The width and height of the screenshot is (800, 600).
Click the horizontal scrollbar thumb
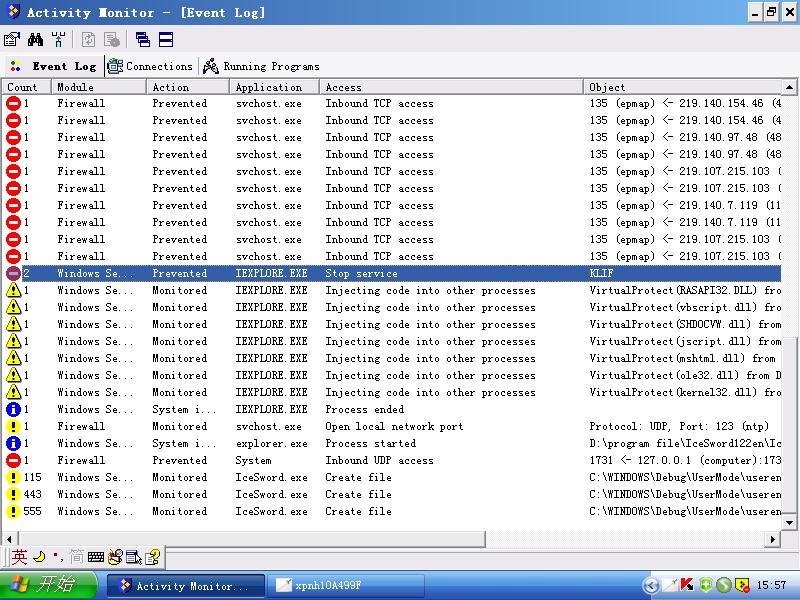252,539
